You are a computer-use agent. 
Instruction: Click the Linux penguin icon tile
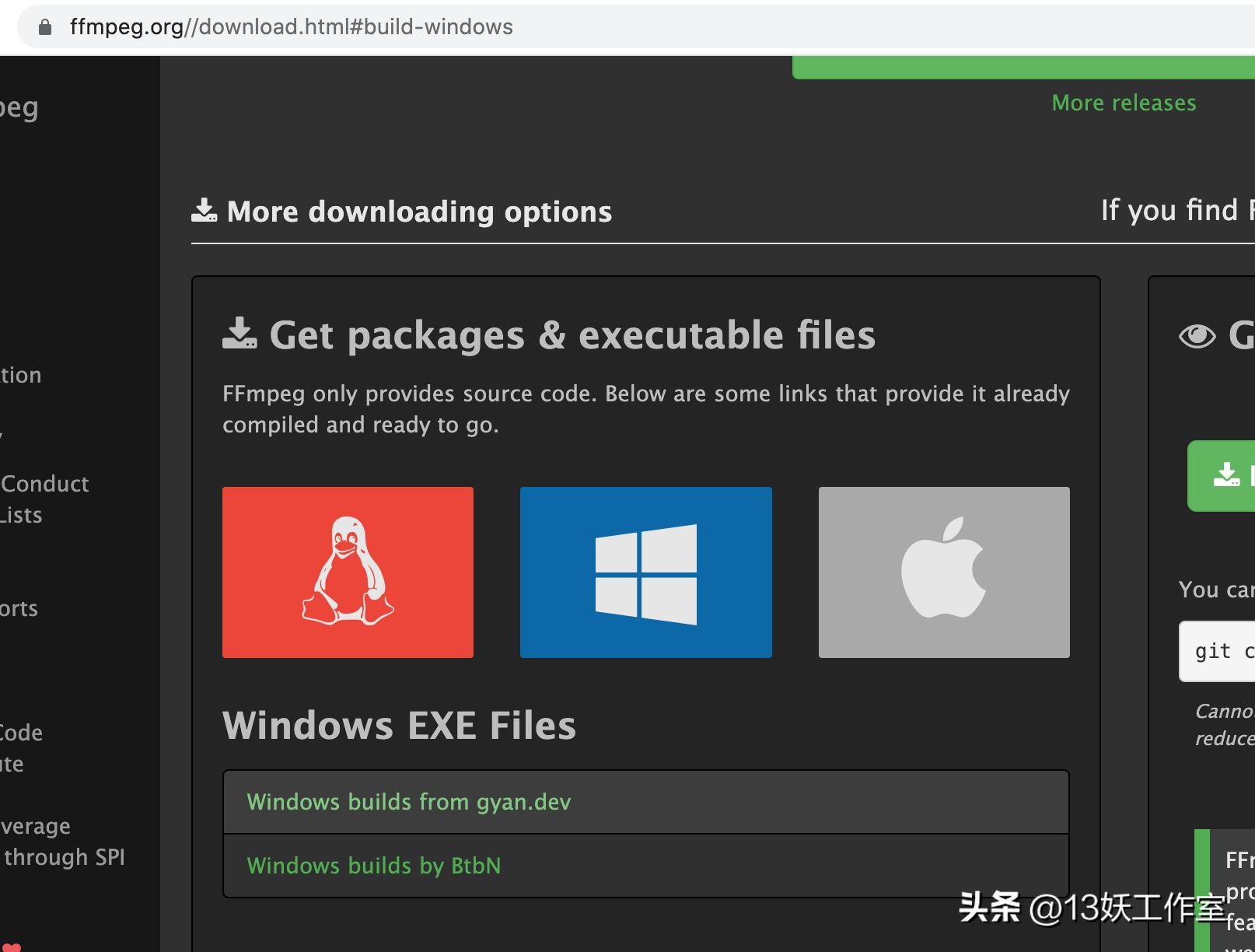click(348, 572)
